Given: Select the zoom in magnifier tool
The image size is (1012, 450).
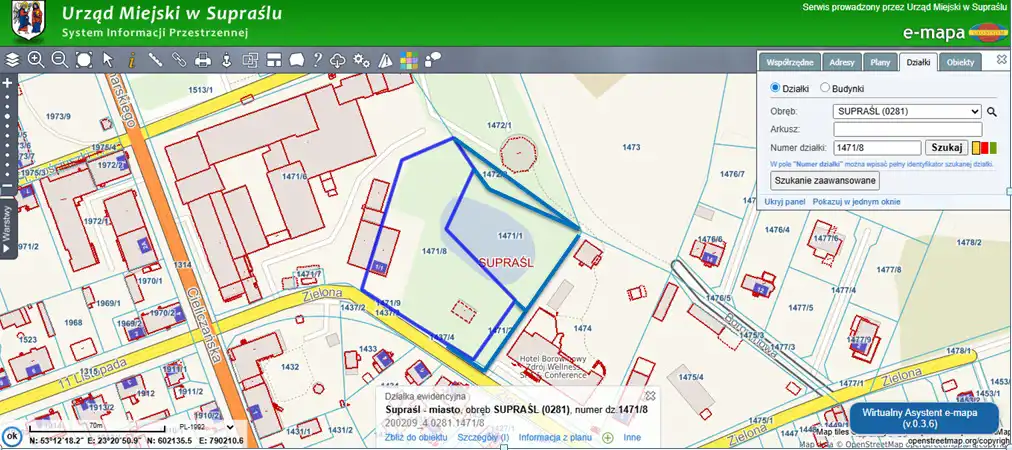Looking at the screenshot, I should pos(36,60).
